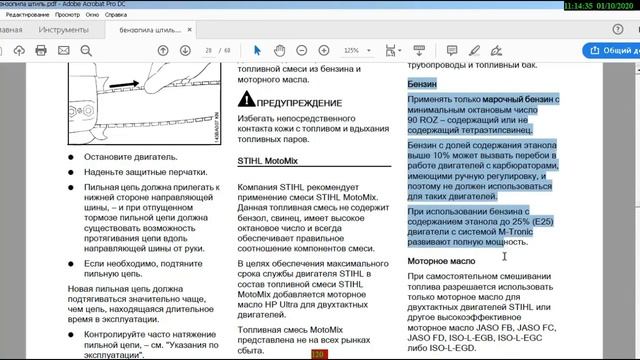Switch to the Инструменты tab

point(63,30)
